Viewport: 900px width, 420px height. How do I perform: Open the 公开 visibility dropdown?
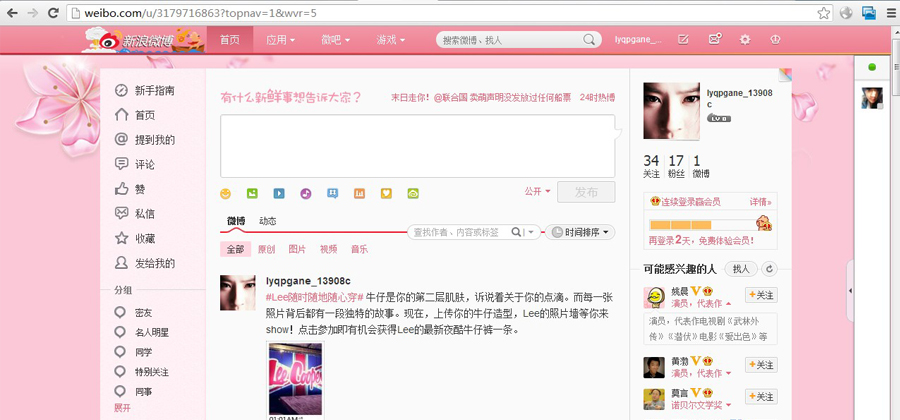(x=537, y=191)
